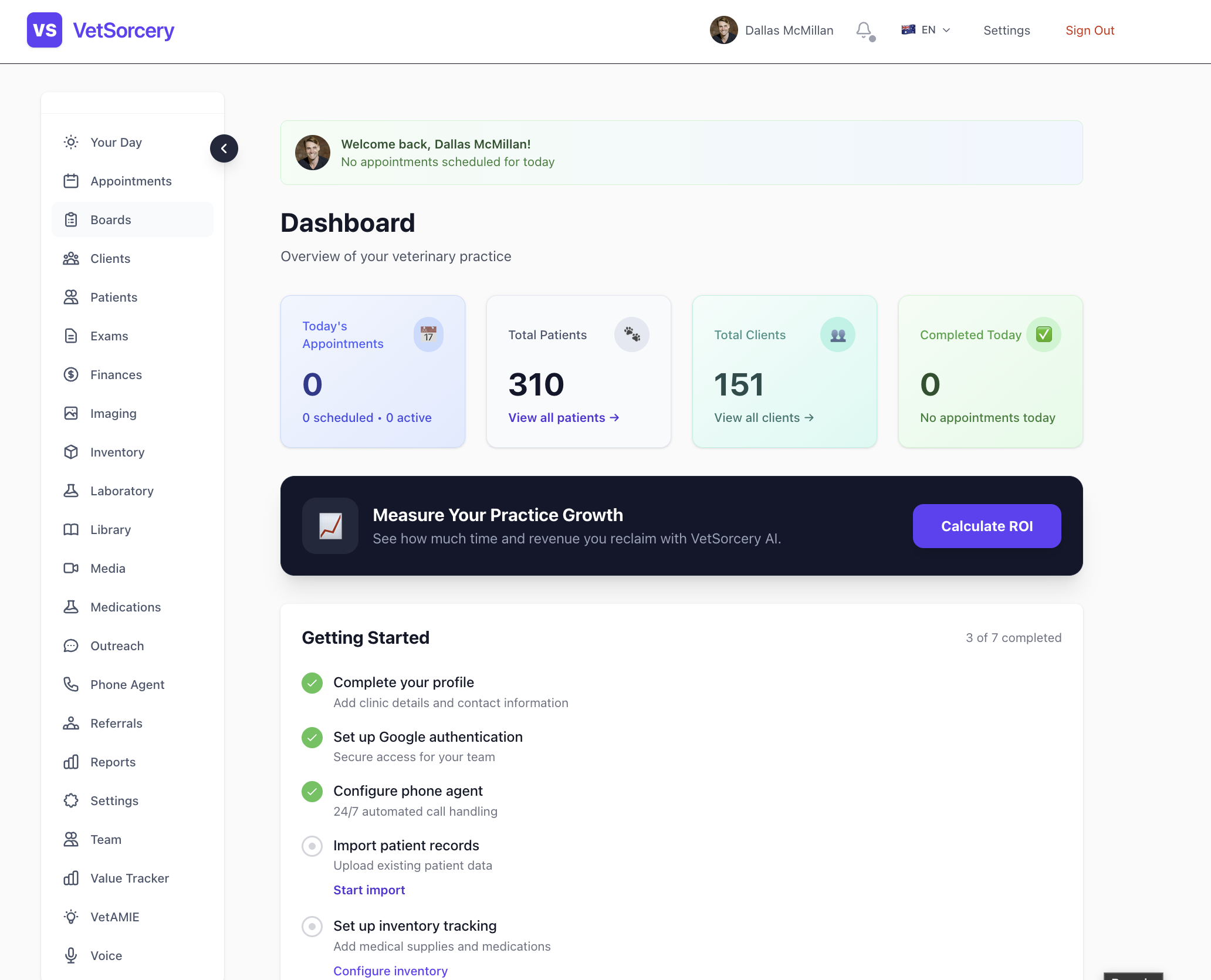Image resolution: width=1211 pixels, height=980 pixels.
Task: Click the Laboratory flask icon in the sidebar
Action: tap(71, 491)
